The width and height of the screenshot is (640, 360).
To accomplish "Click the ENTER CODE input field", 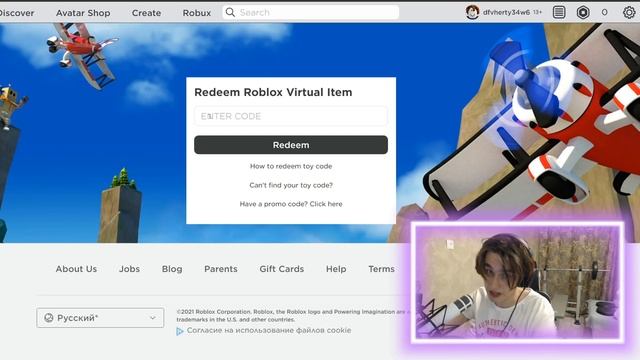I will (x=291, y=116).
